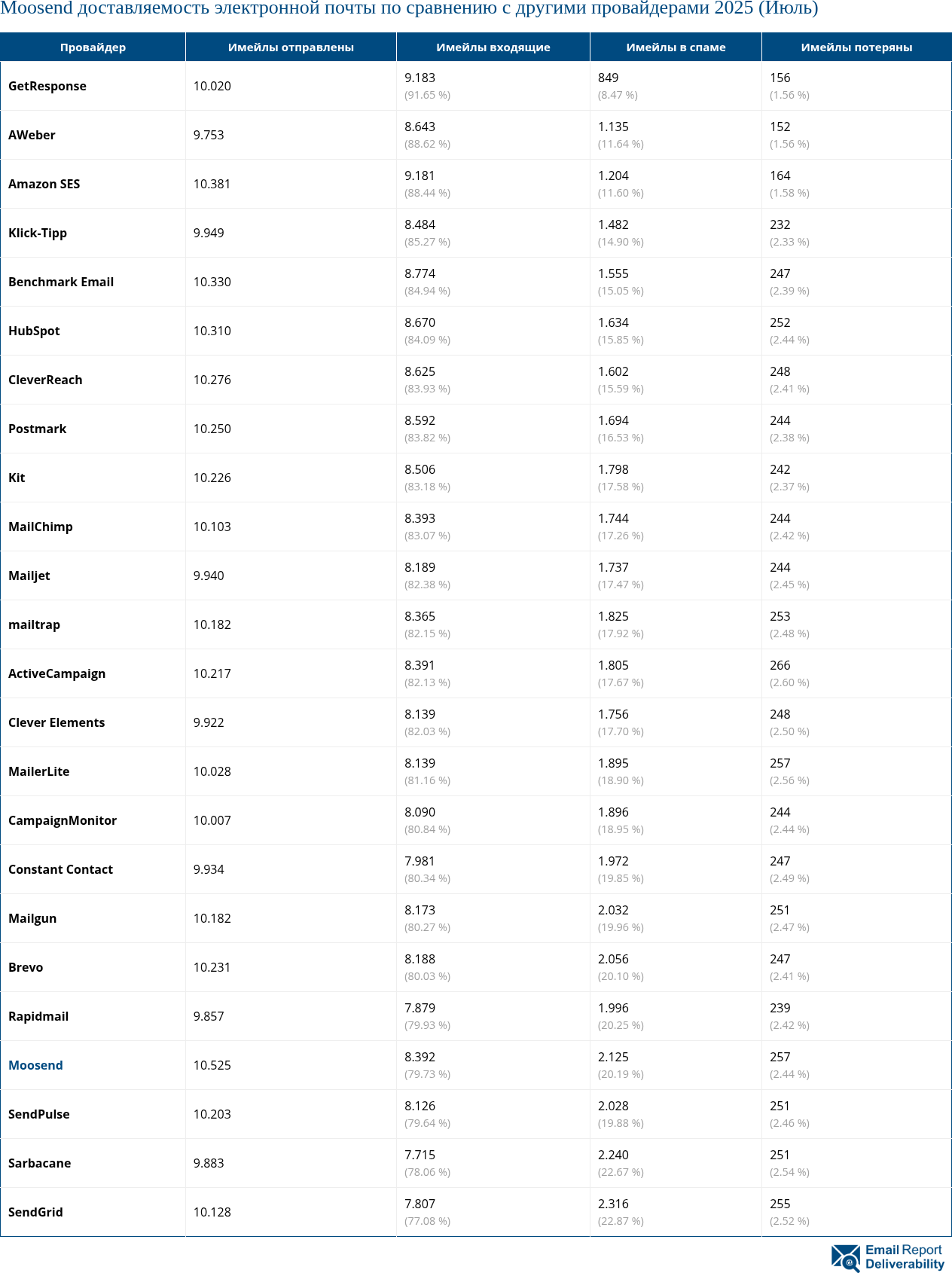Click the Email Report Deliverability logo icon
Image resolution: width=952 pixels, height=1273 pixels.
tap(845, 1257)
